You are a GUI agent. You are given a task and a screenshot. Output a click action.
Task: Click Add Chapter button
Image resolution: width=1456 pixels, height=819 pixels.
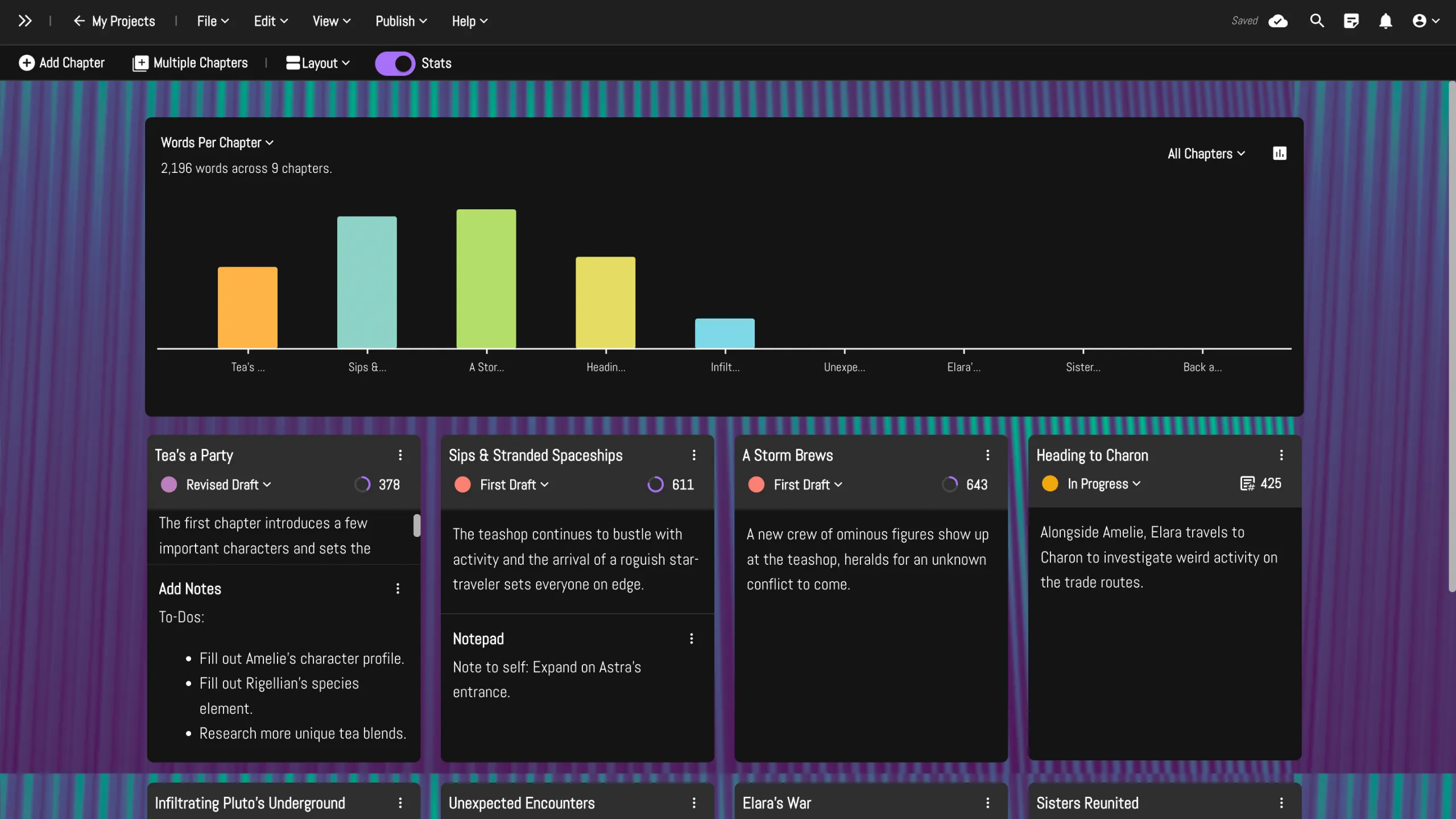(61, 63)
